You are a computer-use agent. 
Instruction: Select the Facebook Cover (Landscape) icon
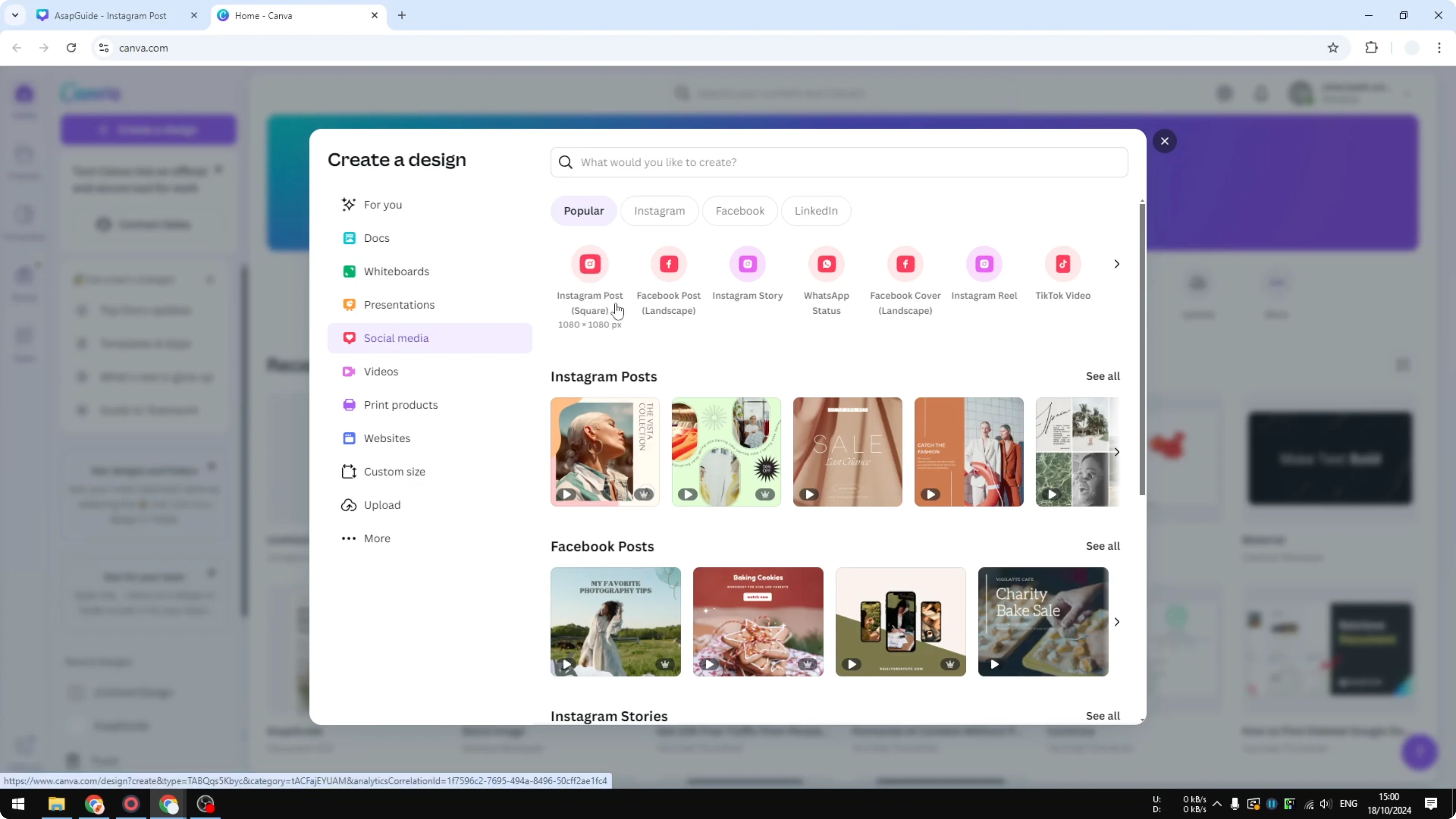tap(905, 264)
